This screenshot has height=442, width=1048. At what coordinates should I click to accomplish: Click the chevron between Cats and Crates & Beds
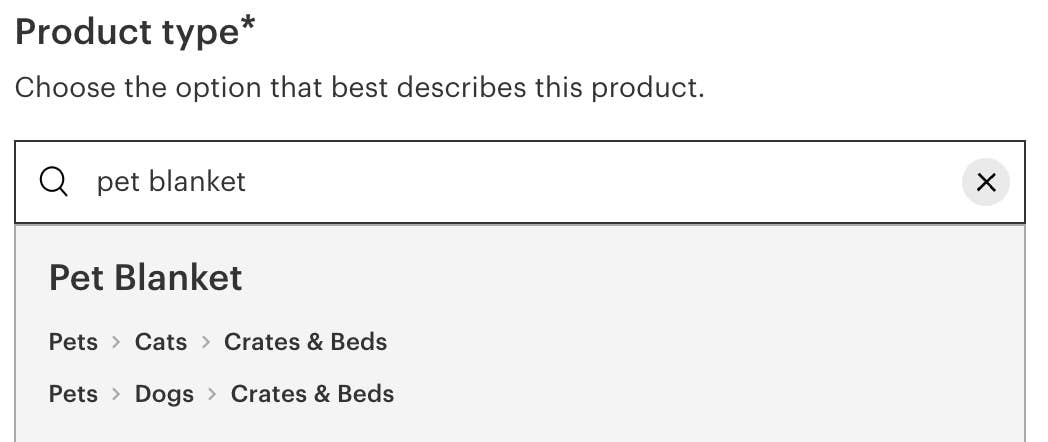pos(206,343)
